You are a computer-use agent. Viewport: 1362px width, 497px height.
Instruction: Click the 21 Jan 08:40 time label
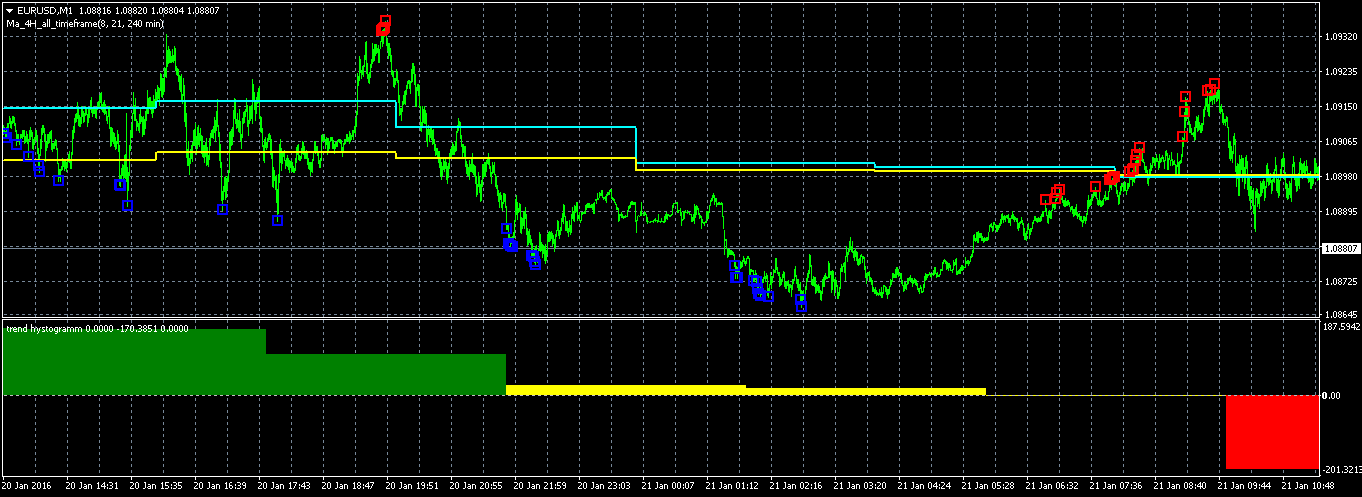[1181, 486]
